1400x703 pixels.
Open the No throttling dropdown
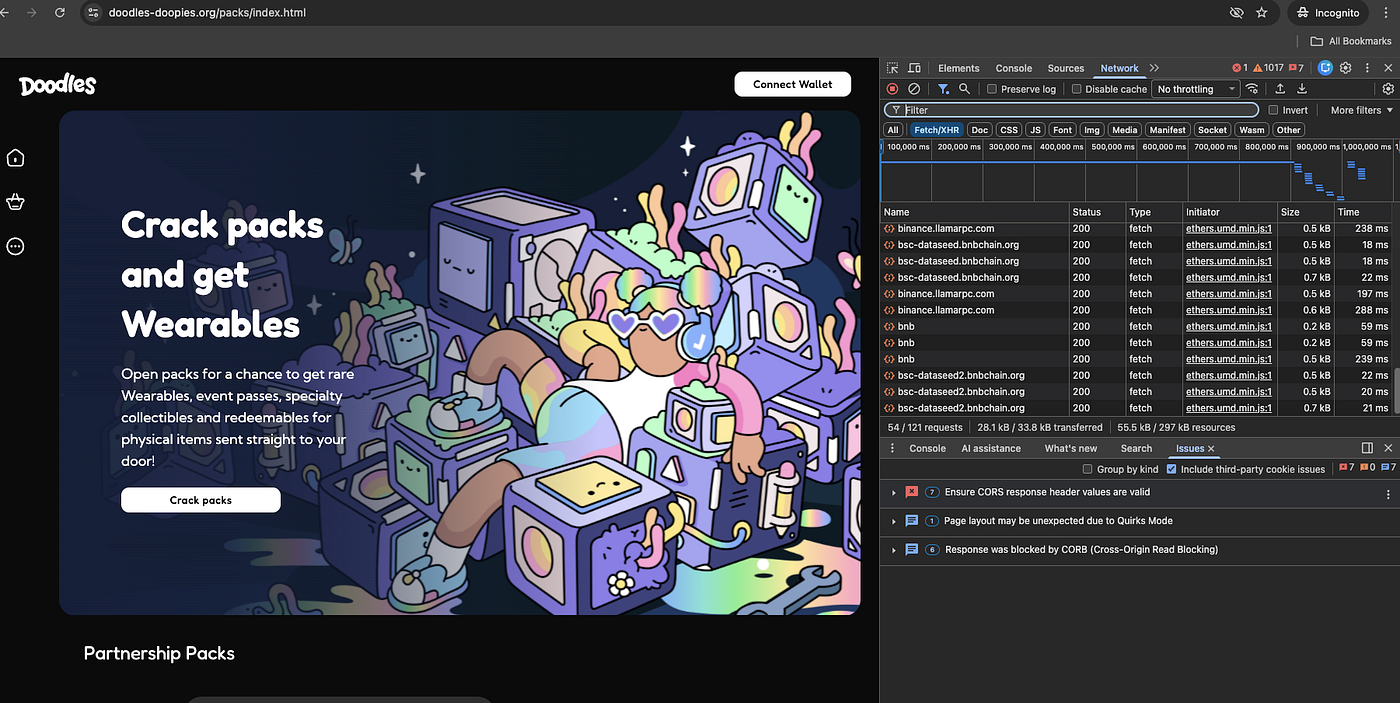coord(1196,89)
